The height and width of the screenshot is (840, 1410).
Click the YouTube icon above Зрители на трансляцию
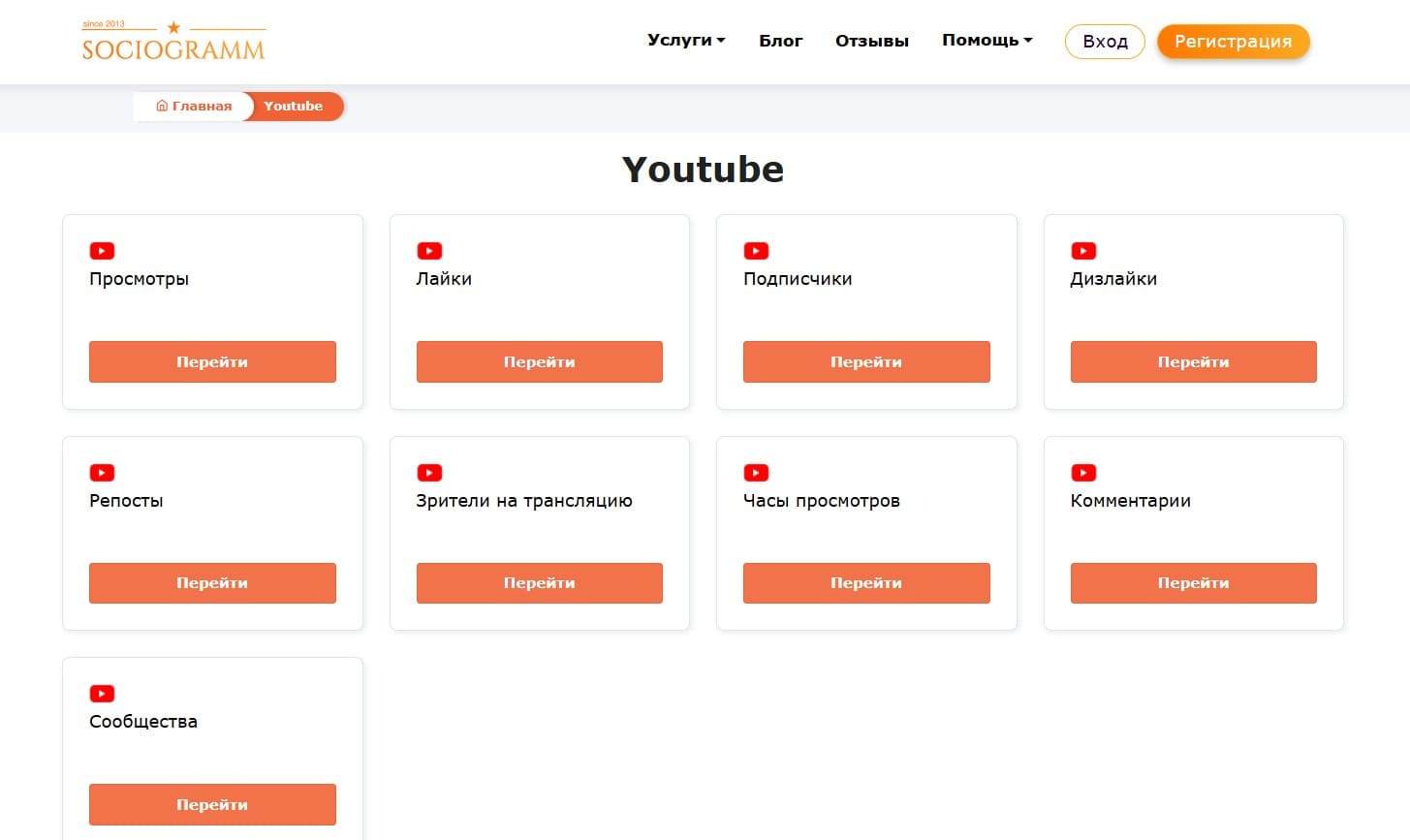pyautogui.click(x=429, y=473)
